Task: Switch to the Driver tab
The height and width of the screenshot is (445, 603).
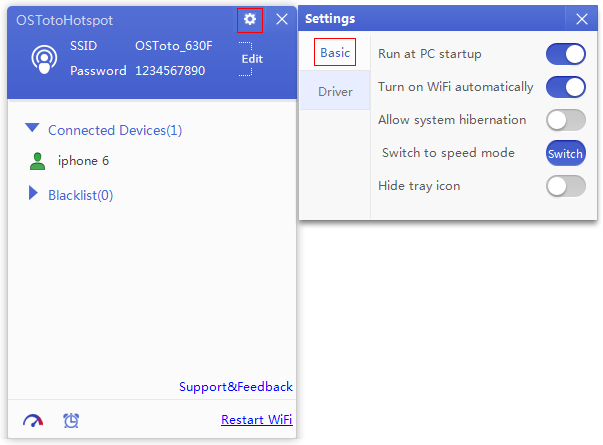Action: click(335, 92)
